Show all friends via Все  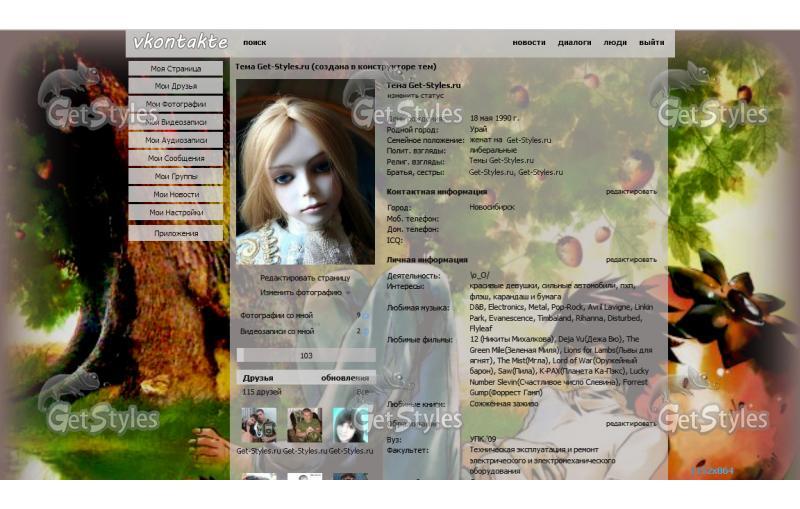(x=363, y=392)
